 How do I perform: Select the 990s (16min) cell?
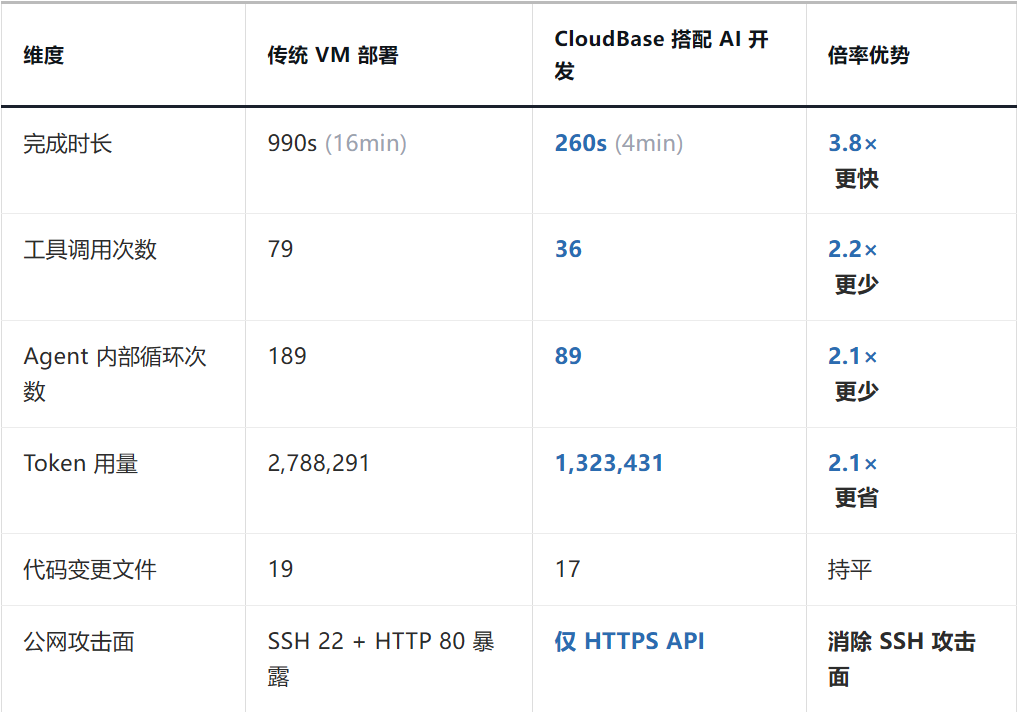tap(337, 143)
